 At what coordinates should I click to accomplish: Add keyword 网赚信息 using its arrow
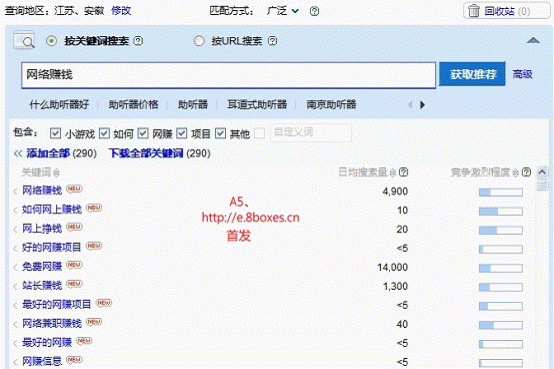tap(15, 363)
